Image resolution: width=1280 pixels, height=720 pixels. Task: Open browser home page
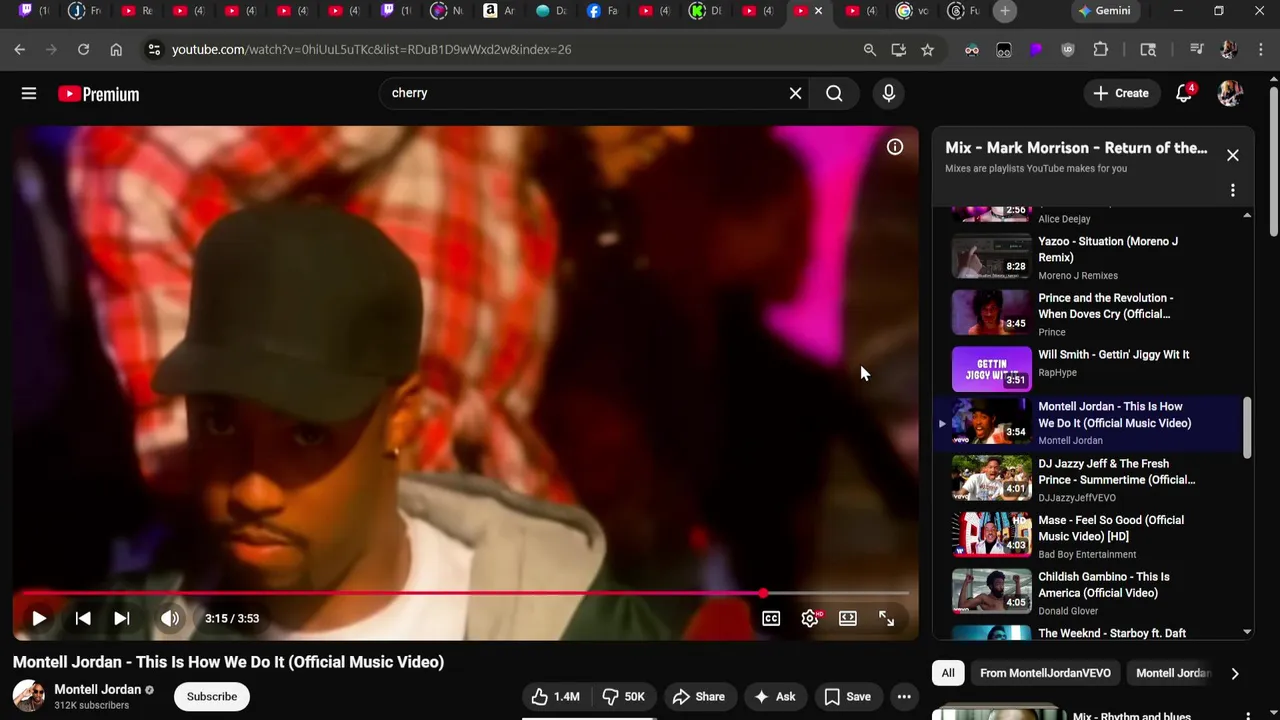[x=116, y=49]
